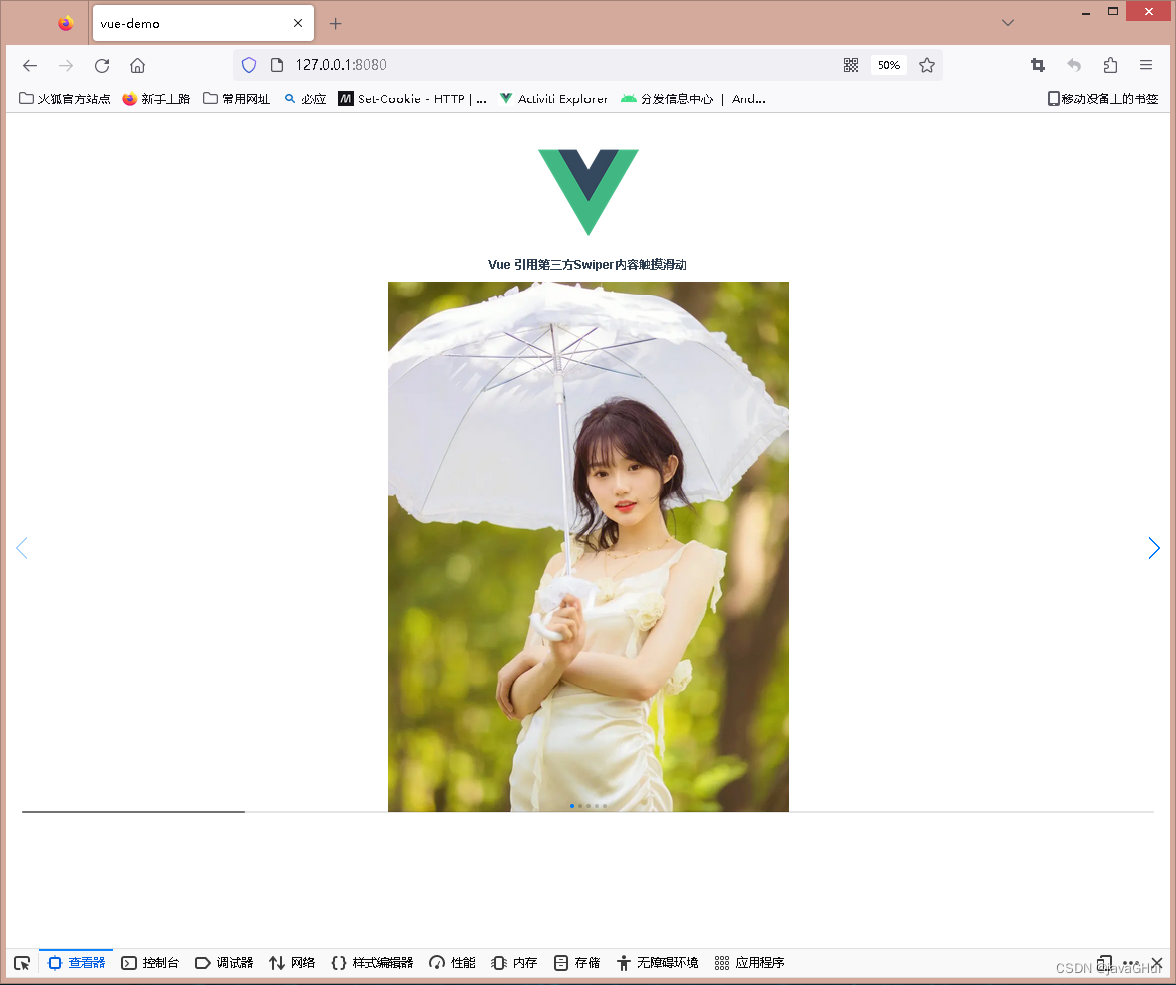Advance the Swiper with the right arrow

click(1154, 548)
